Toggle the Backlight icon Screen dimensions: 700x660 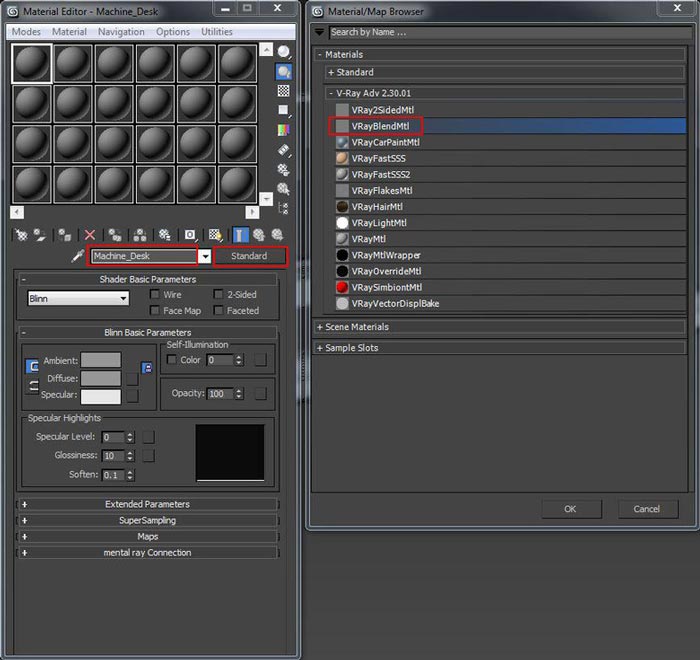[283, 71]
